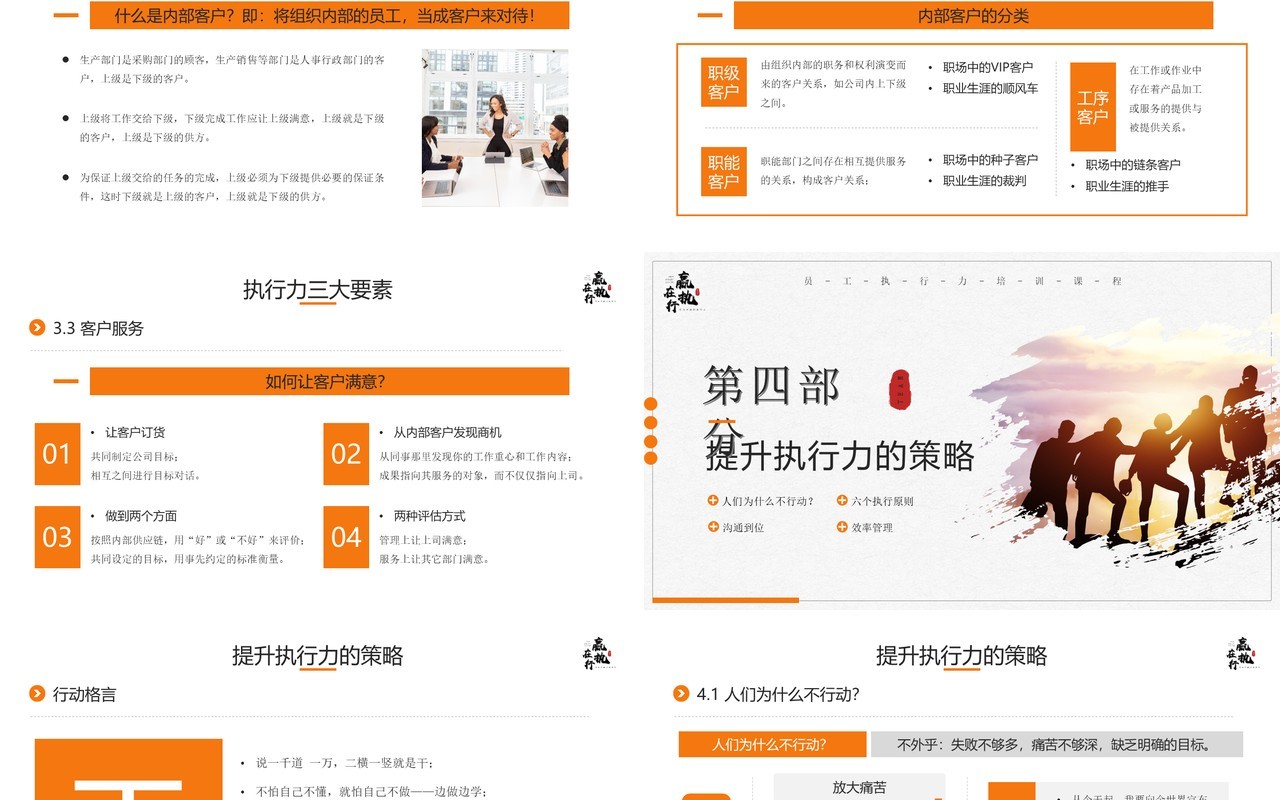Select the 职能客户 orange box

click(x=724, y=171)
